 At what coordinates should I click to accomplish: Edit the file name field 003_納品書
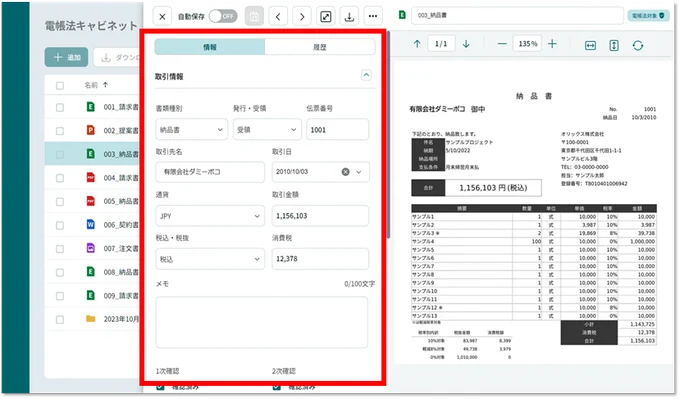tap(517, 16)
